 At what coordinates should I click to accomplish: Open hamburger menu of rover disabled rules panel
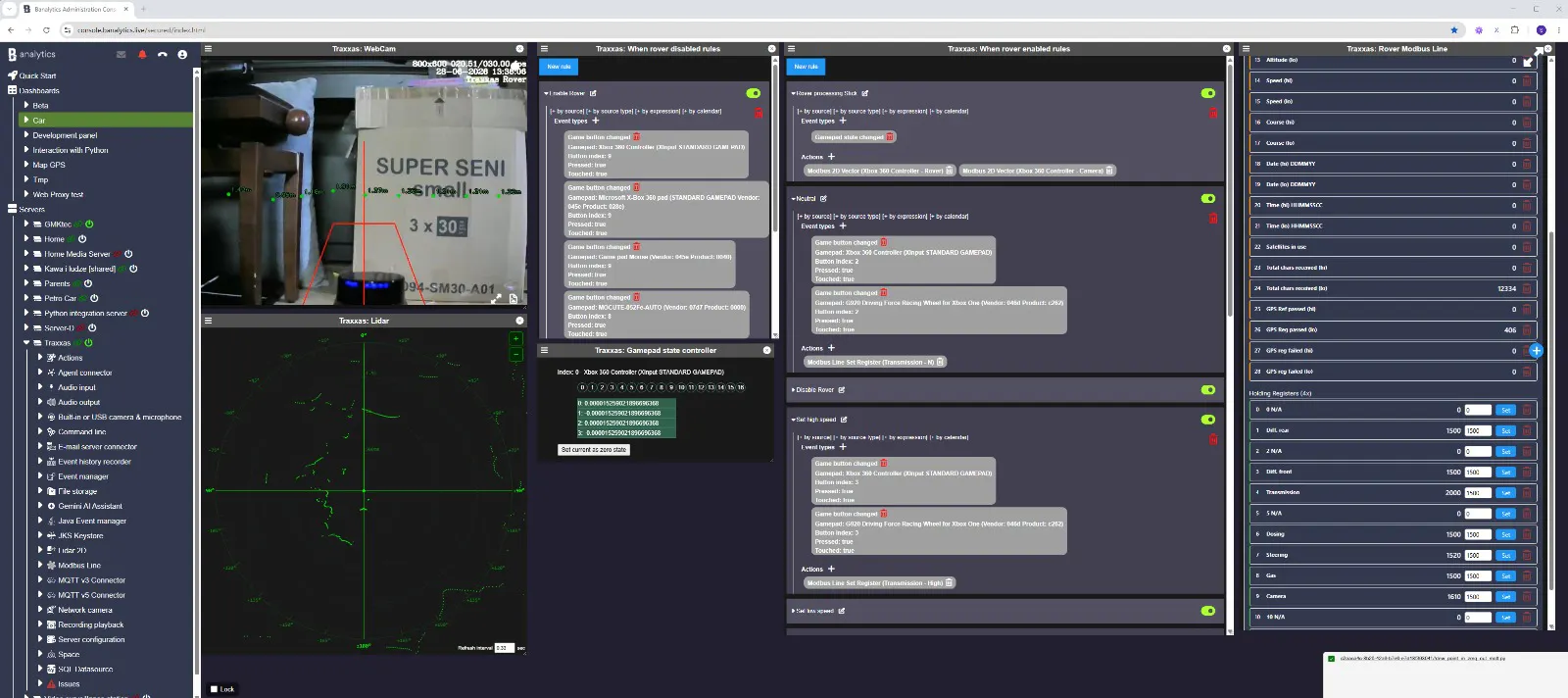tap(544, 48)
